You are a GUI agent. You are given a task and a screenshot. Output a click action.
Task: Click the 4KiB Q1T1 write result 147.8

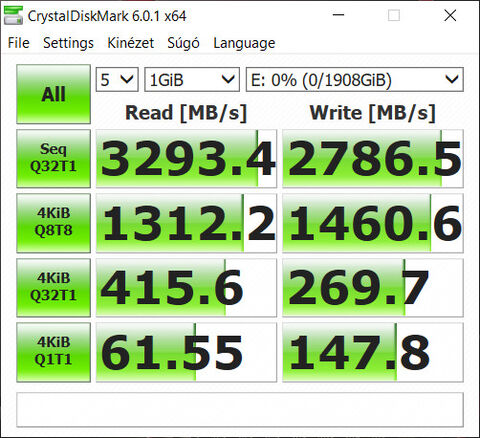coord(373,352)
